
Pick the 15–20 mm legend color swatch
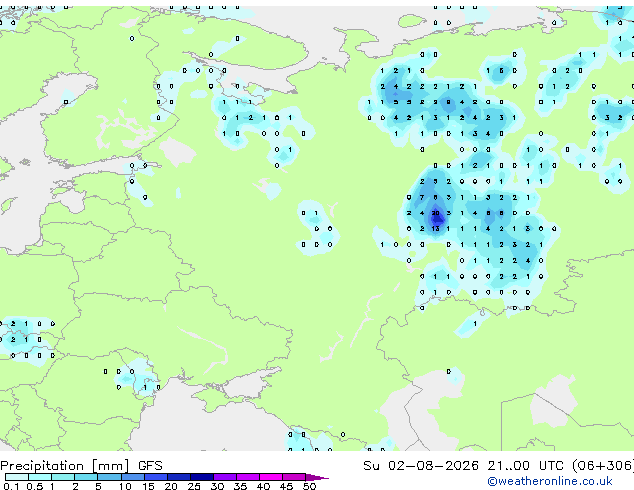point(156,477)
